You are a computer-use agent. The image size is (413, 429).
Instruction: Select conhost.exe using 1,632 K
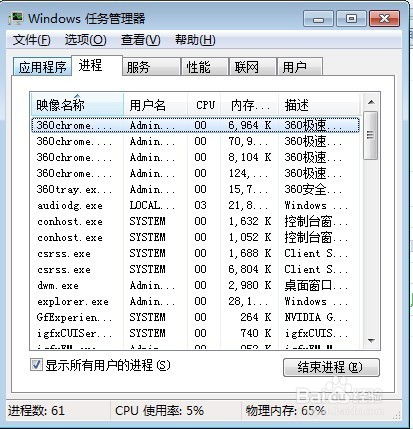(x=196, y=221)
